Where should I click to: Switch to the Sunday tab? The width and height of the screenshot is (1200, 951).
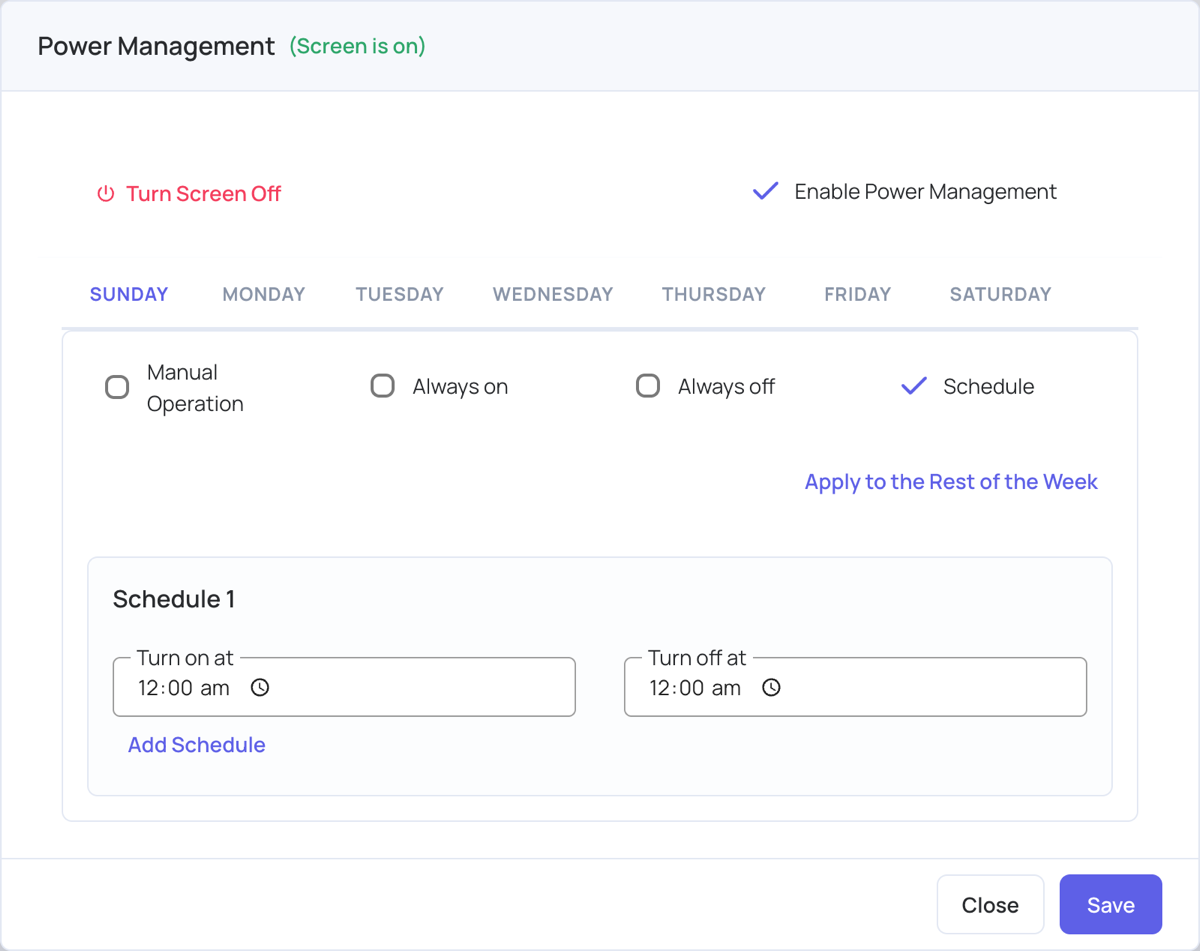click(129, 294)
